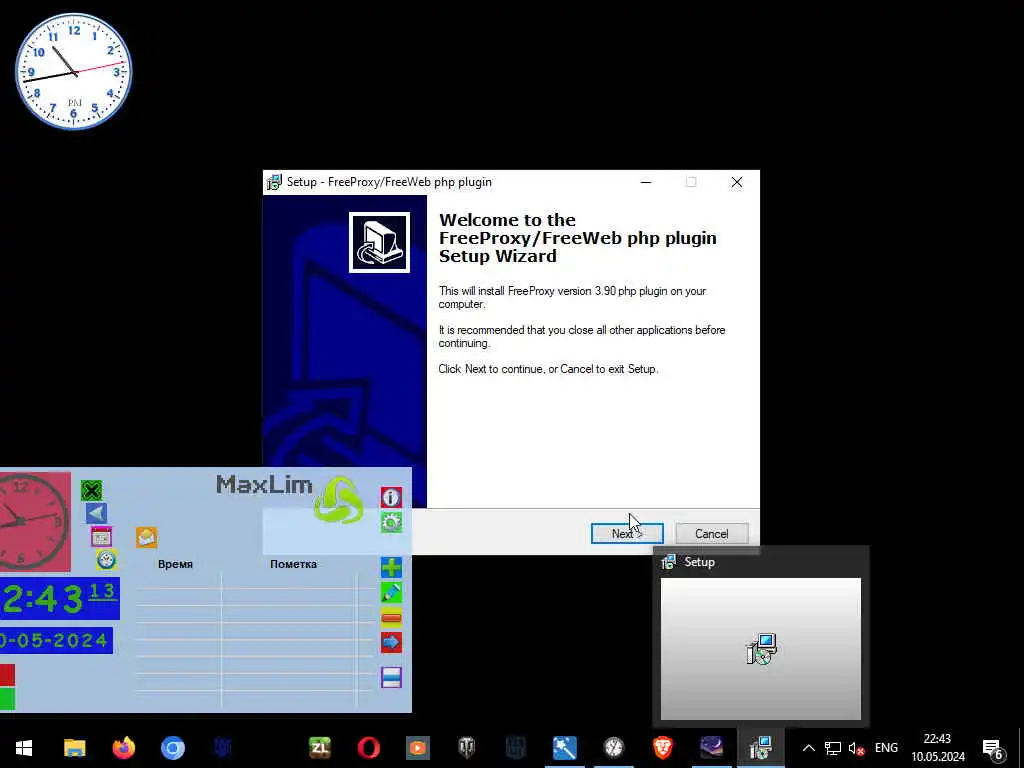The width and height of the screenshot is (1024, 768).
Task: Click the digital time display in MaxLim
Action: 59,599
